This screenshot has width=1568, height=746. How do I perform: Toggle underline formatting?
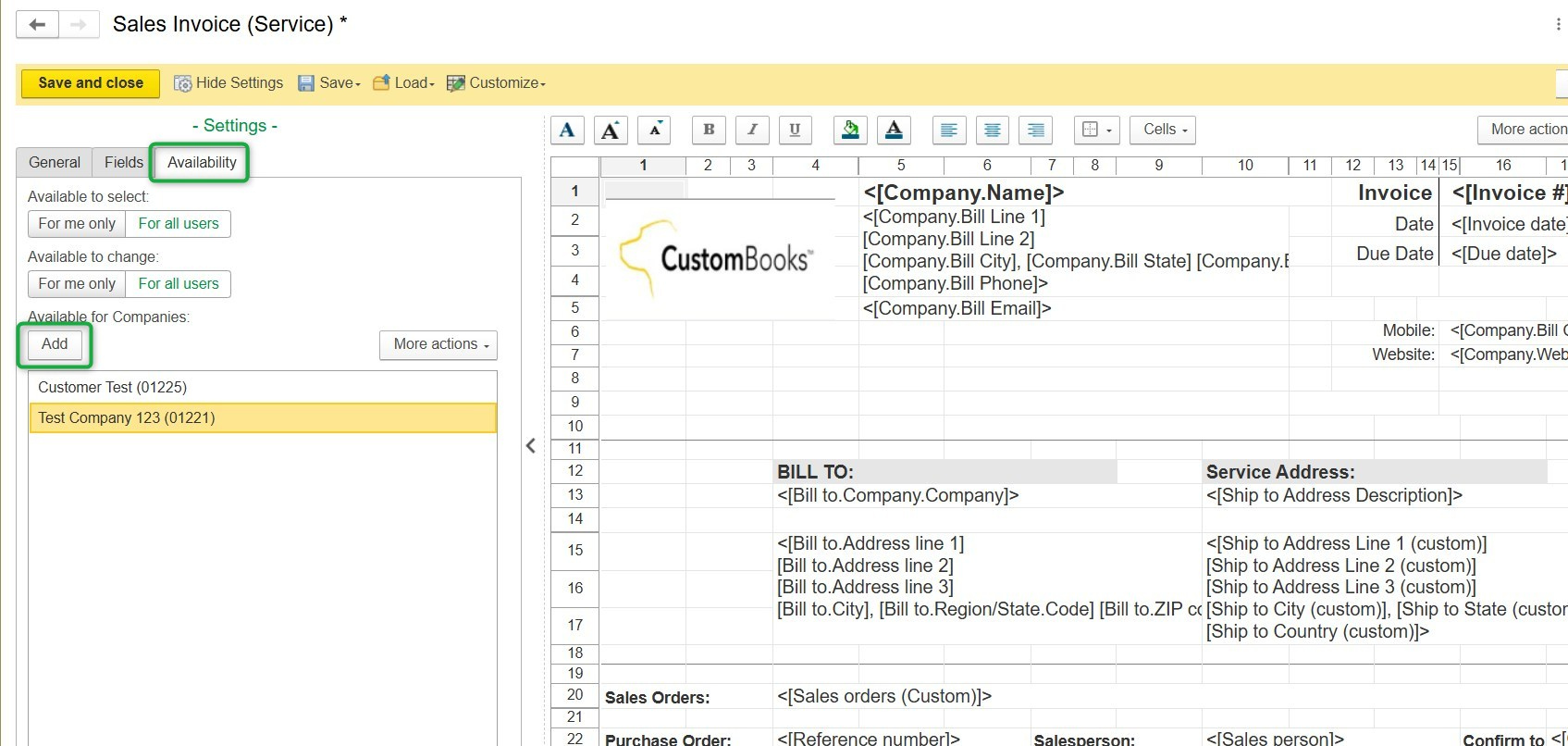[795, 131]
